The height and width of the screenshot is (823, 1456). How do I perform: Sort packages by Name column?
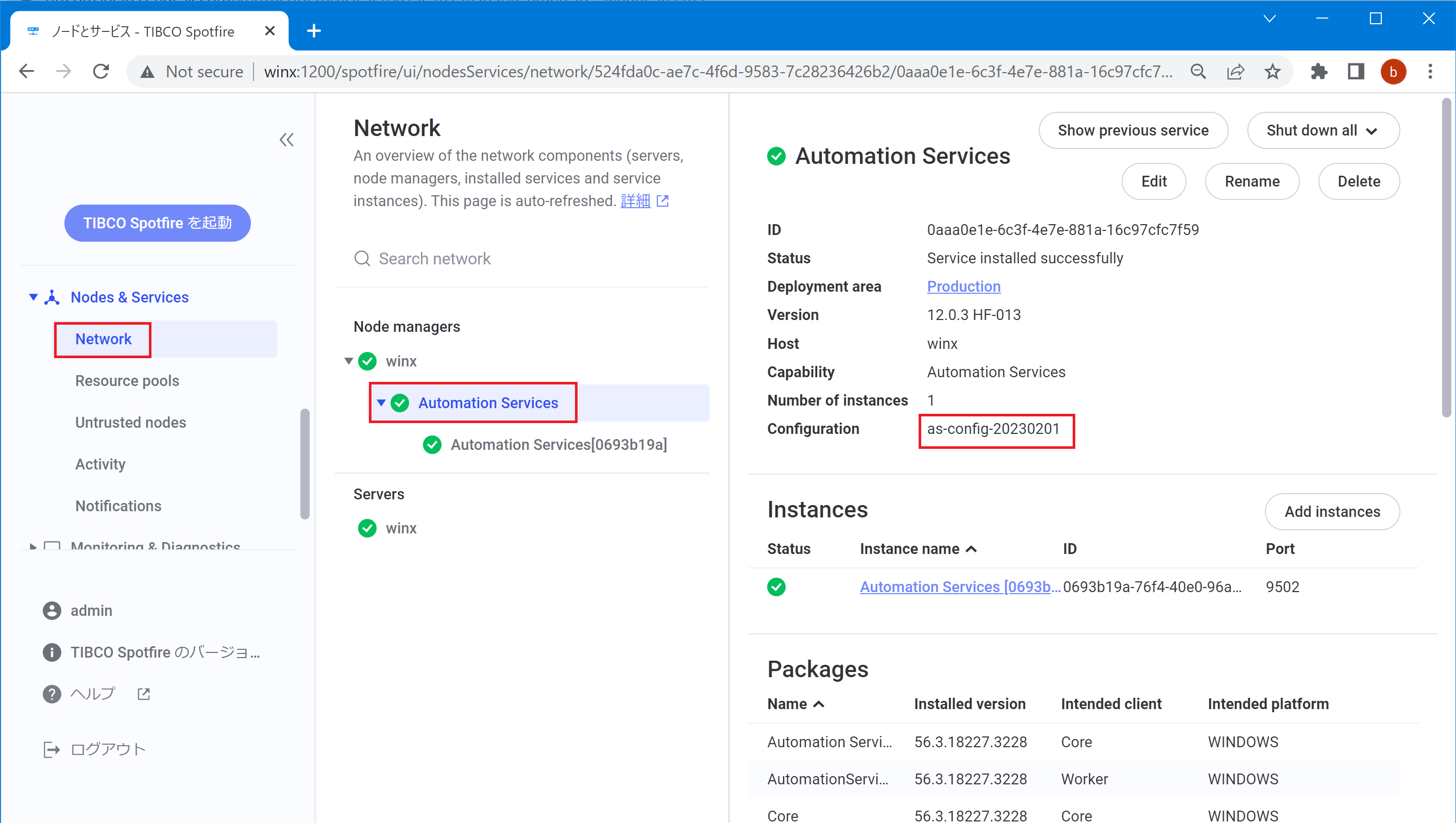(795, 704)
